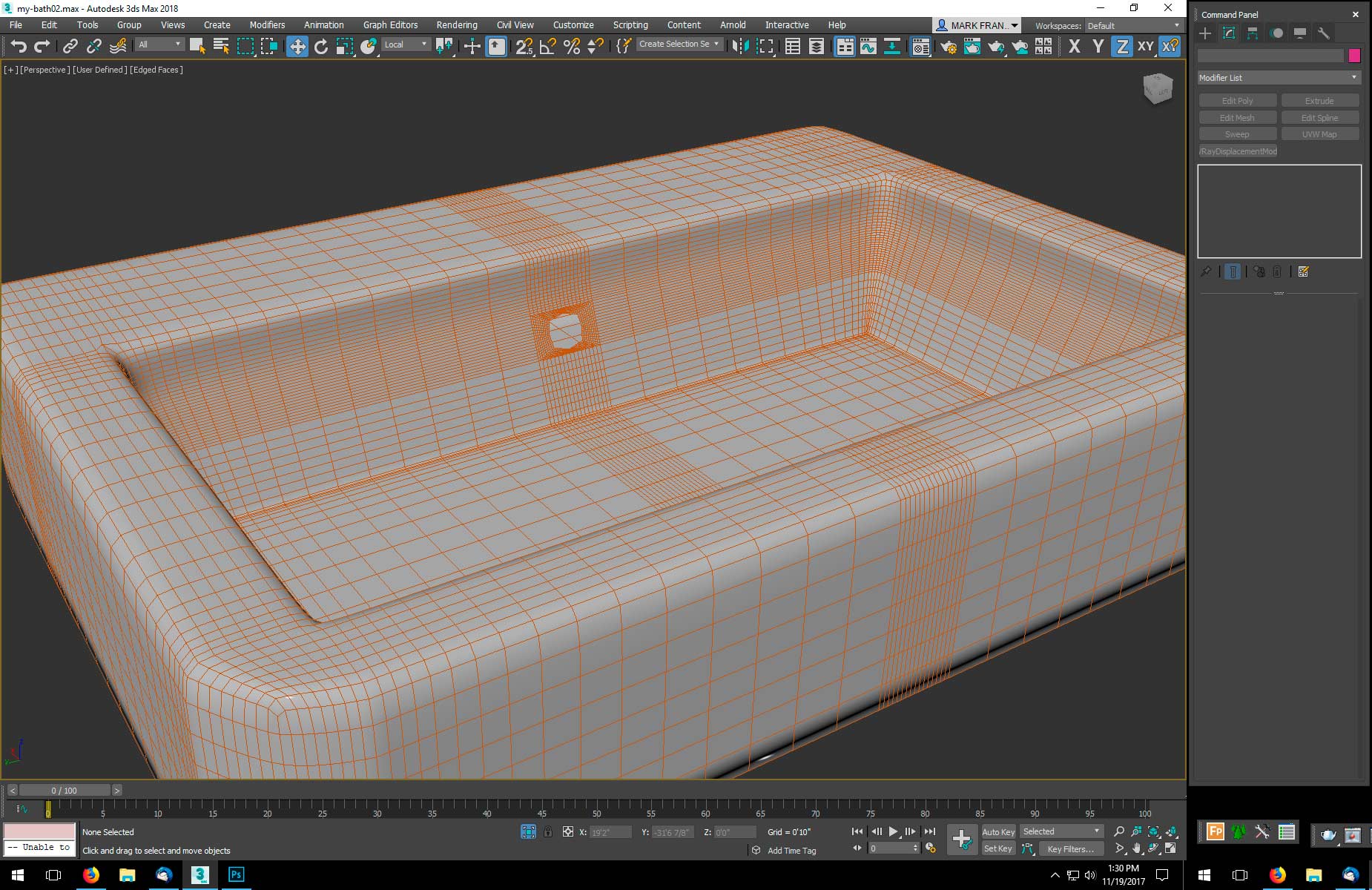
Task: Open the Workspaces Default dropdown
Action: pos(1132,25)
